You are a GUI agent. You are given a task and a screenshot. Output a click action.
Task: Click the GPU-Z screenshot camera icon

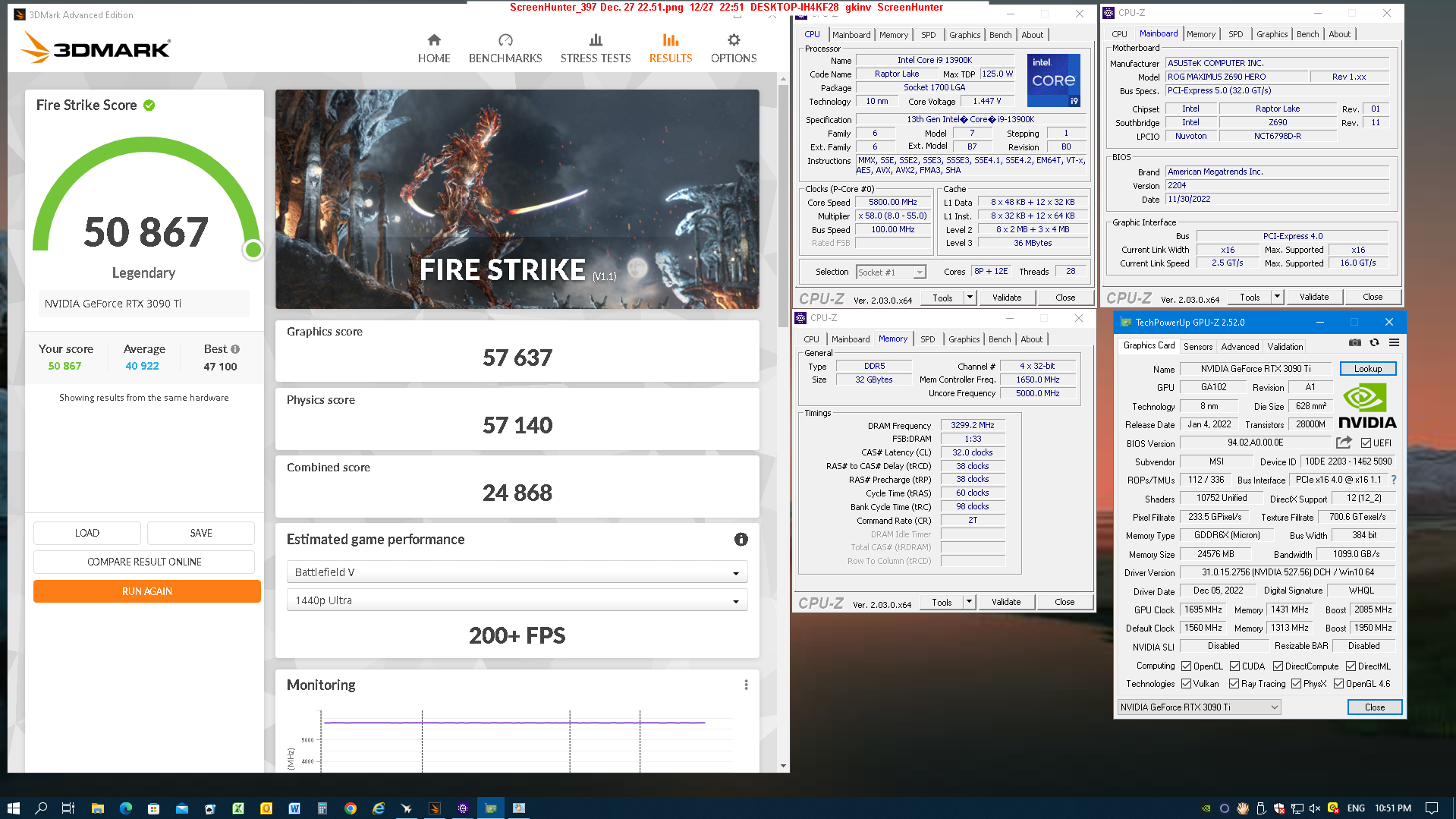(1355, 343)
